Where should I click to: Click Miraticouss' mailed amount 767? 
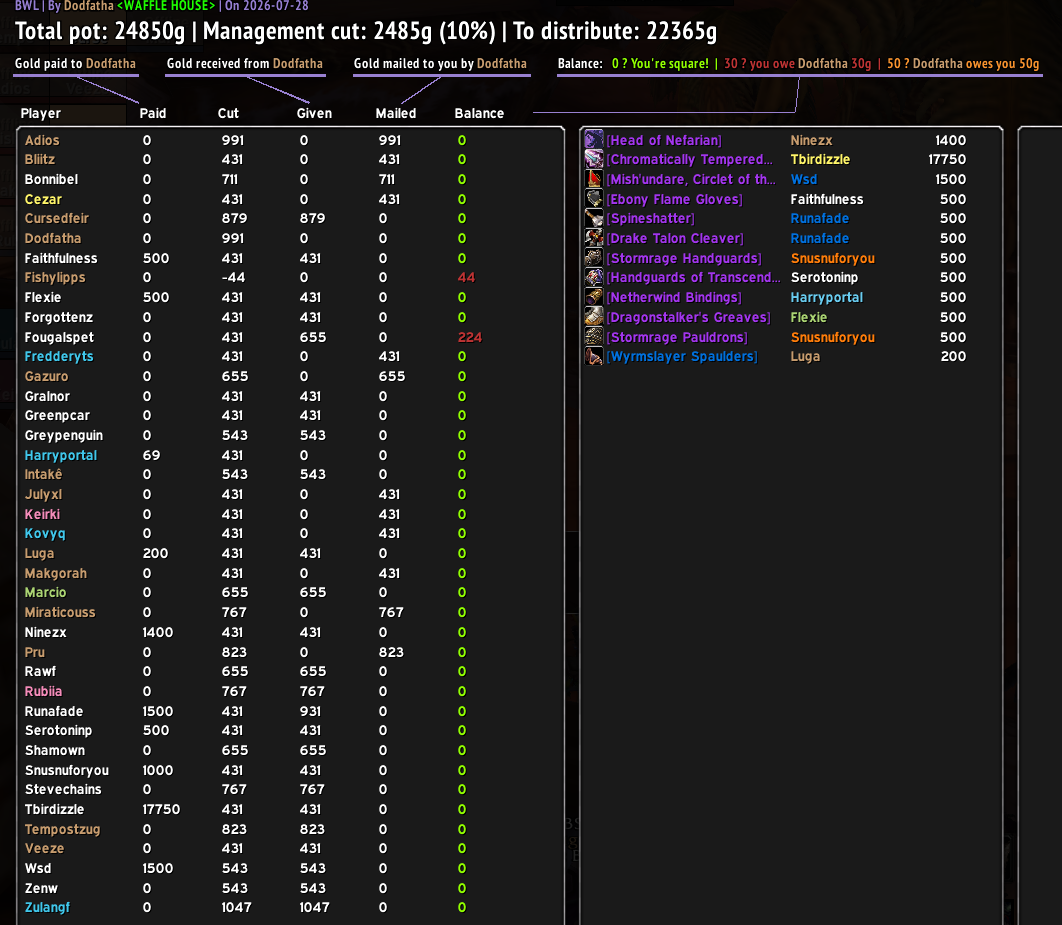391,613
